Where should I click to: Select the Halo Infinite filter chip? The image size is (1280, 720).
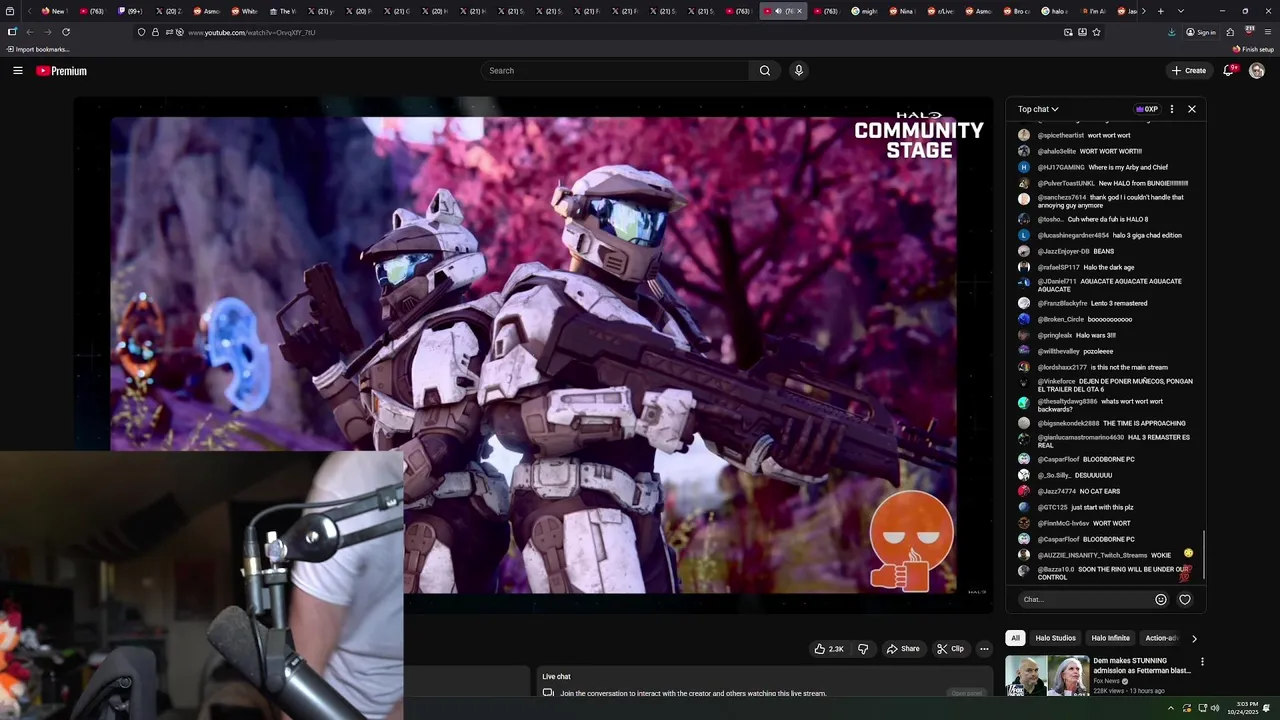[1111, 638]
